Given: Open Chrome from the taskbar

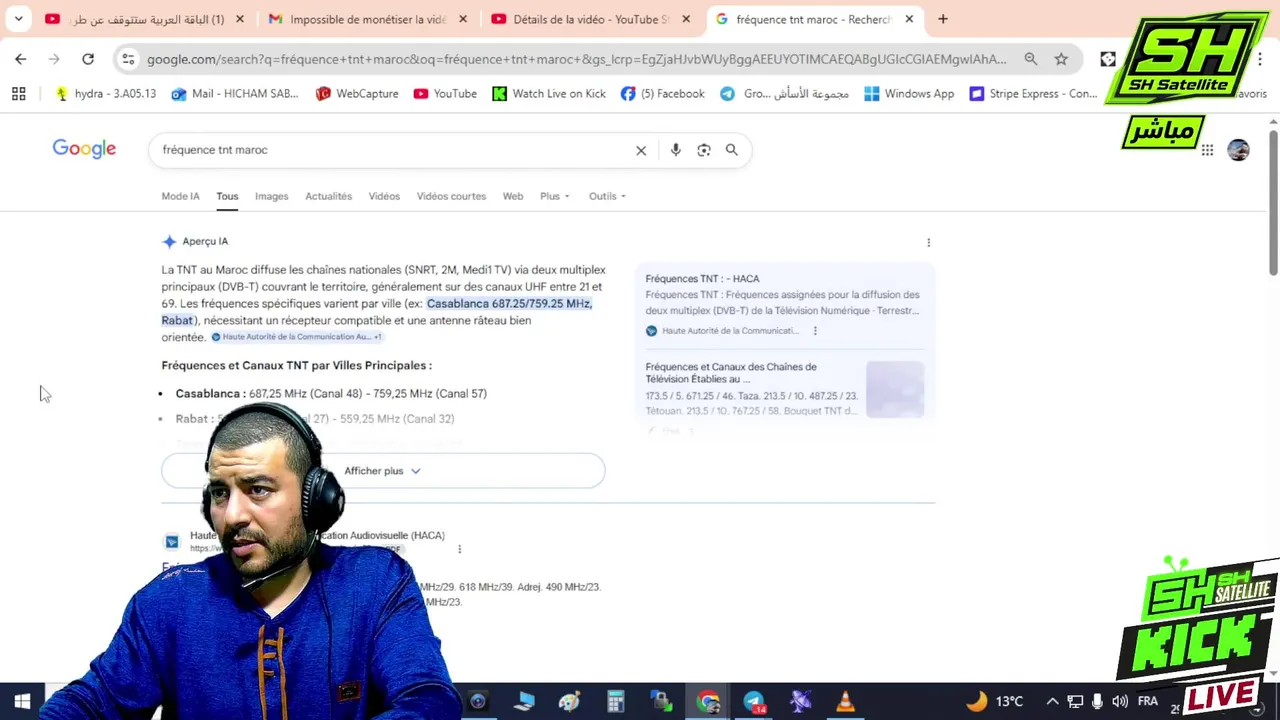Looking at the screenshot, I should tap(708, 701).
